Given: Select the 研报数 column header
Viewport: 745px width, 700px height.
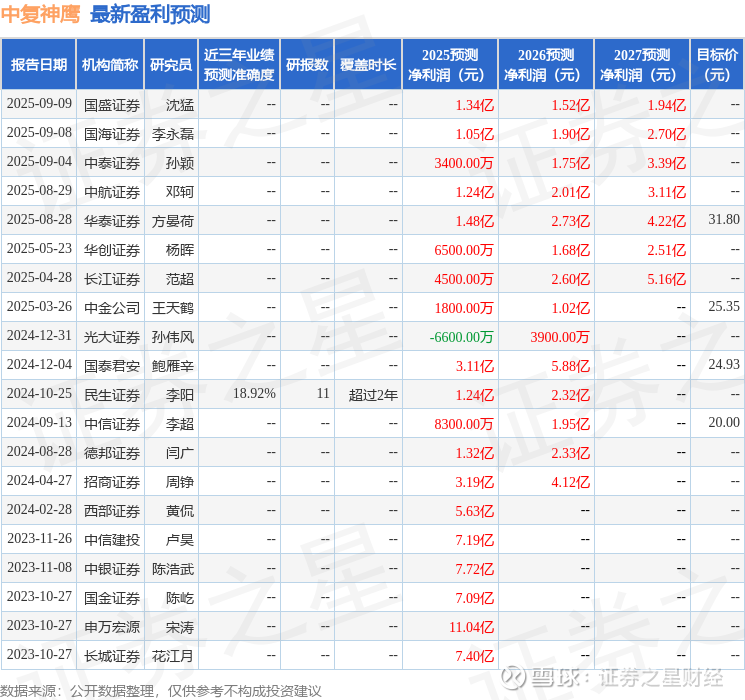Looking at the screenshot, I should [307, 65].
